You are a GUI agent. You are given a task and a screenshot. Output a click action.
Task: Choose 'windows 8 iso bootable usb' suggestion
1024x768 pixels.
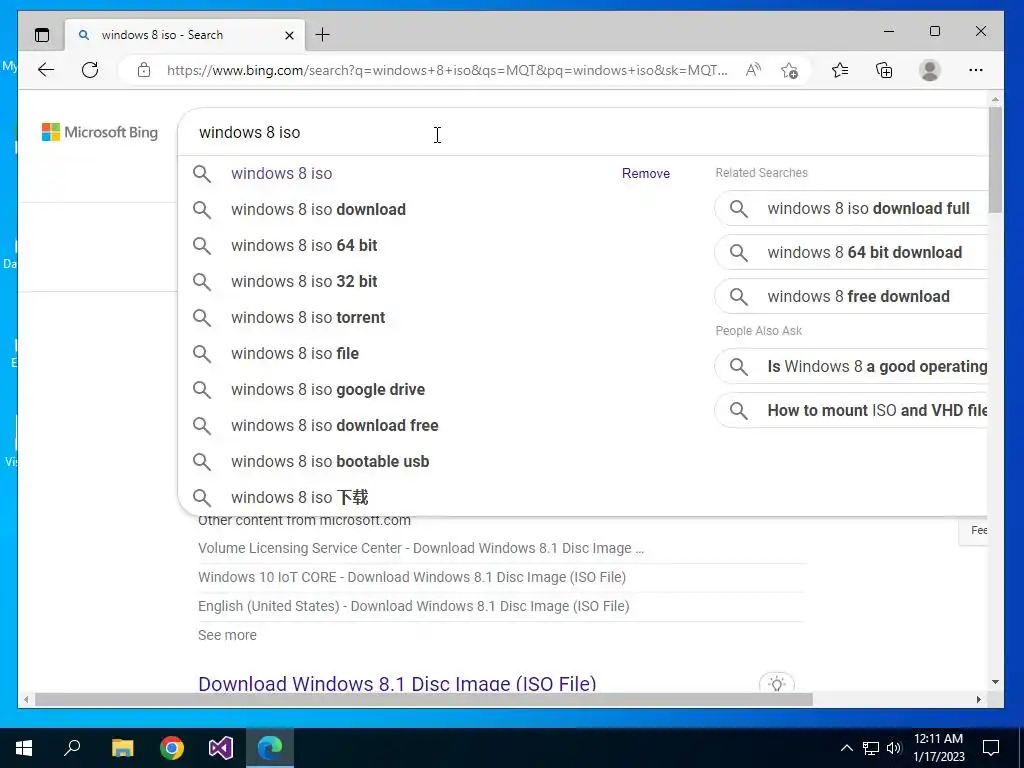(x=330, y=461)
